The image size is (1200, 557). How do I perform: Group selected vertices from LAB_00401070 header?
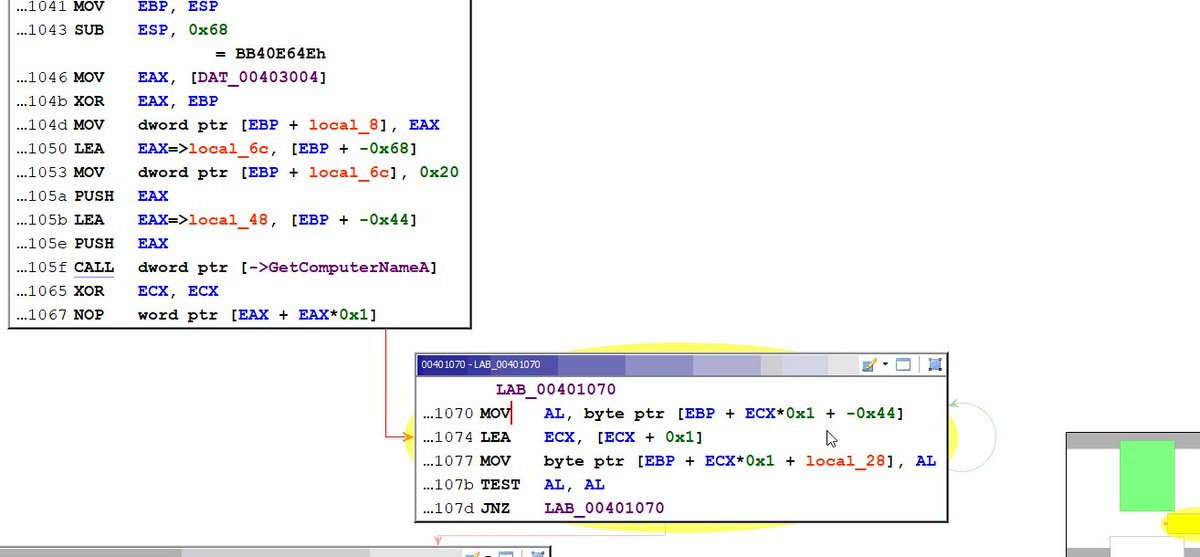[934, 365]
